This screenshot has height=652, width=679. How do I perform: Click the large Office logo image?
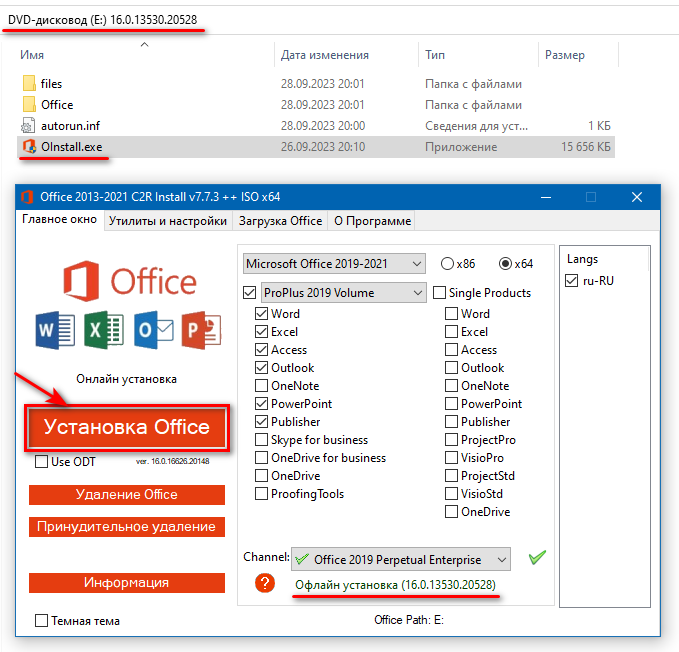130,281
